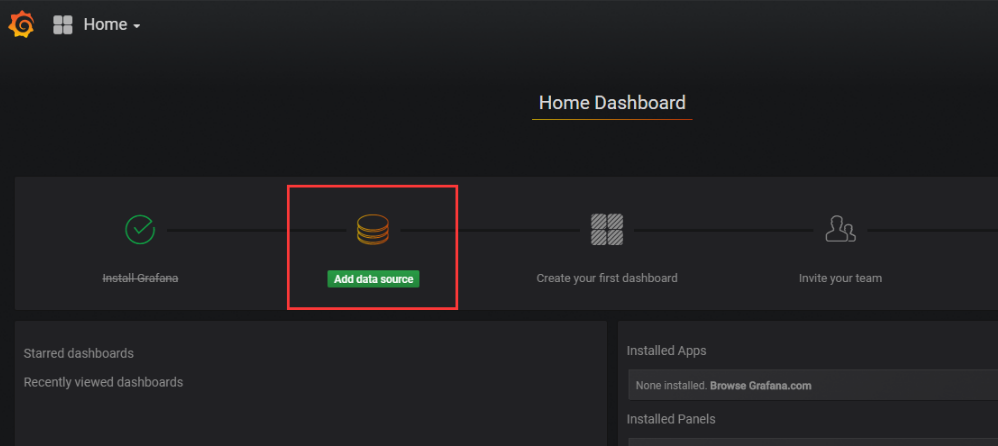The height and width of the screenshot is (446, 998).
Task: Click Create your first dashboard text
Action: [x=607, y=278]
